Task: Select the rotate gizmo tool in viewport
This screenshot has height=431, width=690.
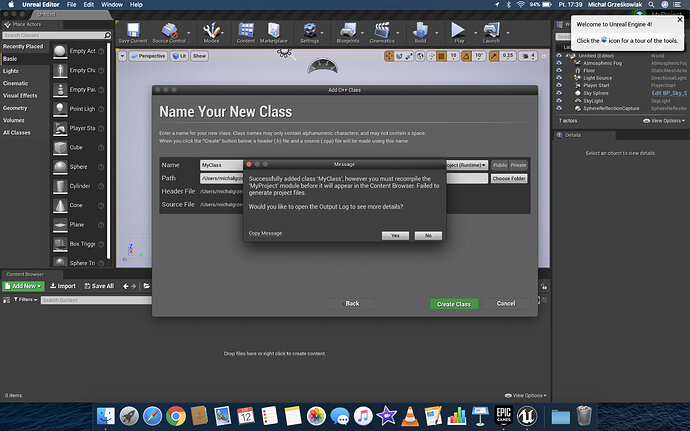Action: 399,56
